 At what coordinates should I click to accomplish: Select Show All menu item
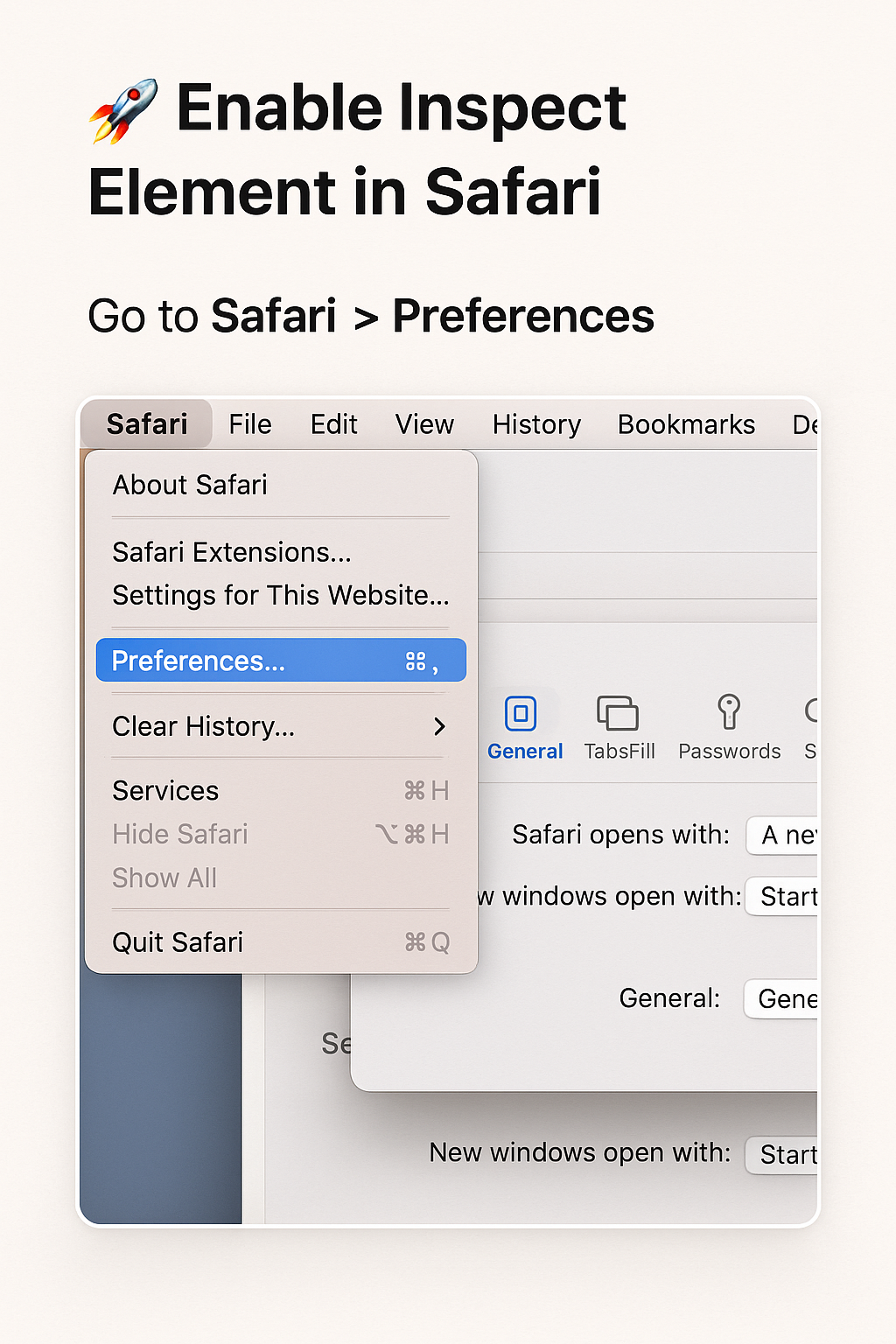click(281, 878)
